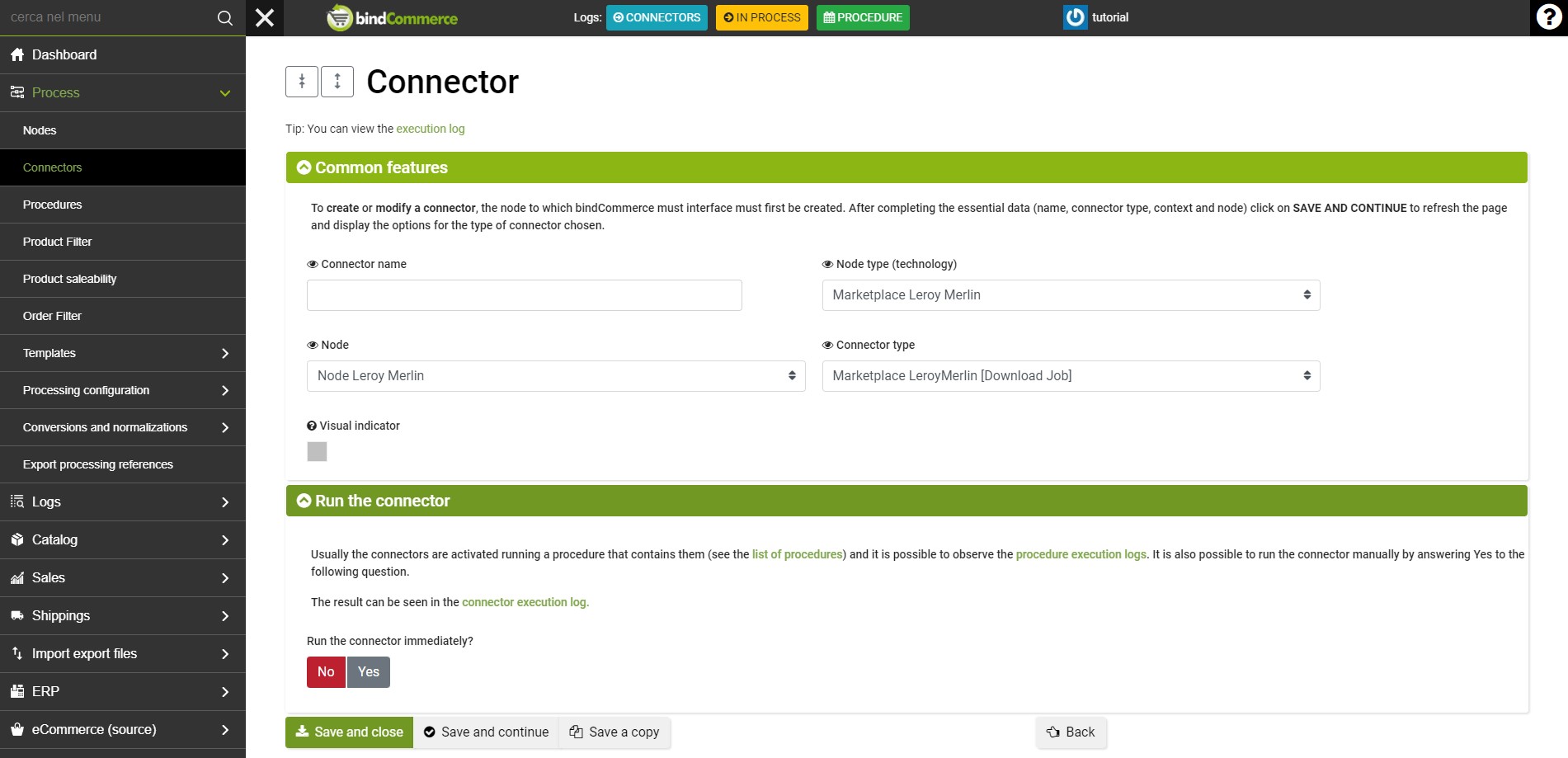Click the tutorial power icon
The image size is (1568, 758).
click(x=1076, y=17)
